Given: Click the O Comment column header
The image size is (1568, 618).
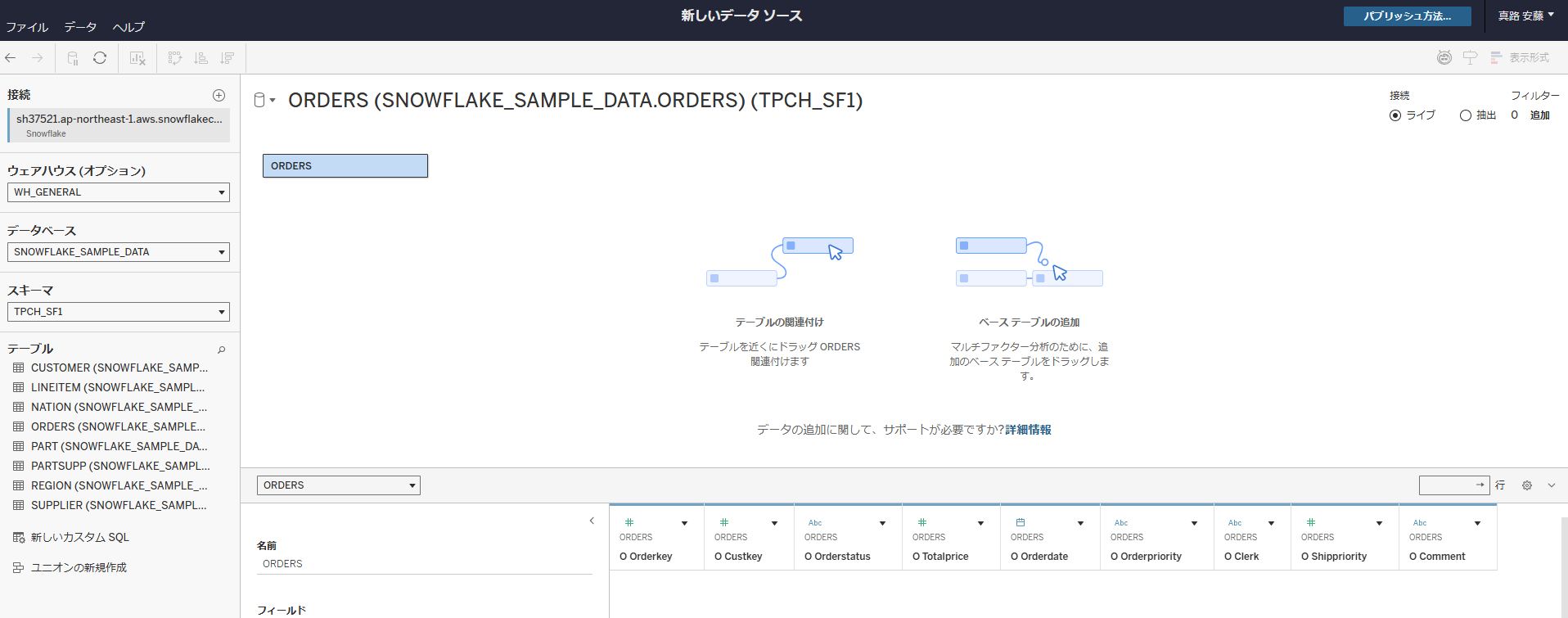Looking at the screenshot, I should click(1448, 538).
